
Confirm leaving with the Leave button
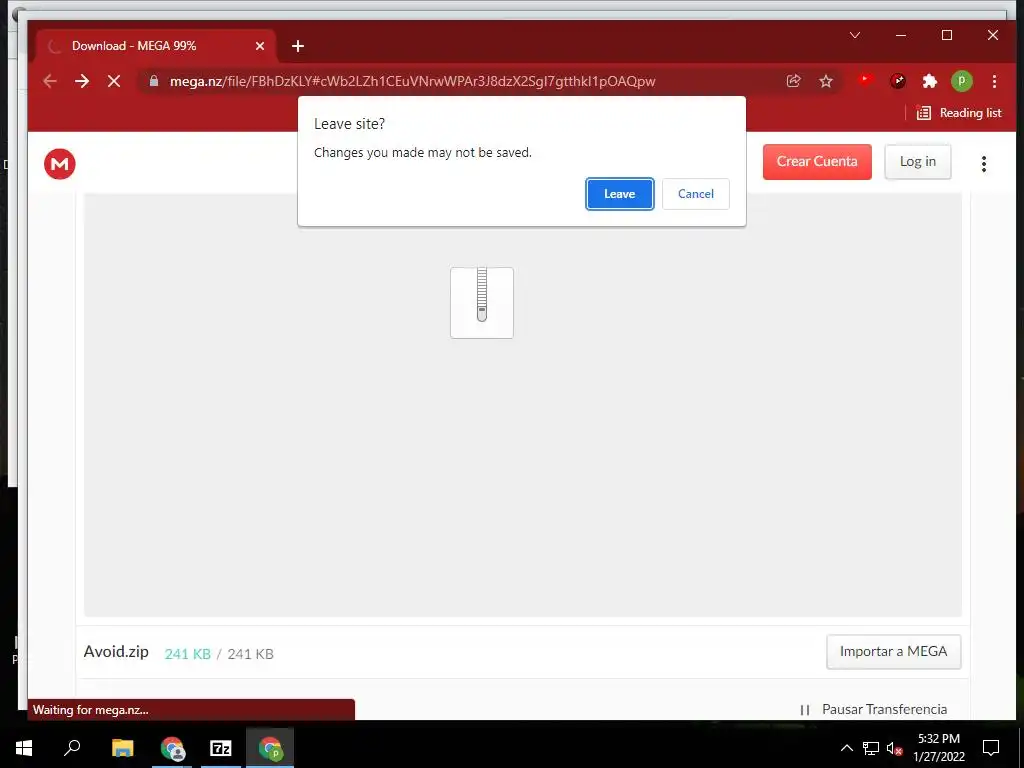(619, 194)
